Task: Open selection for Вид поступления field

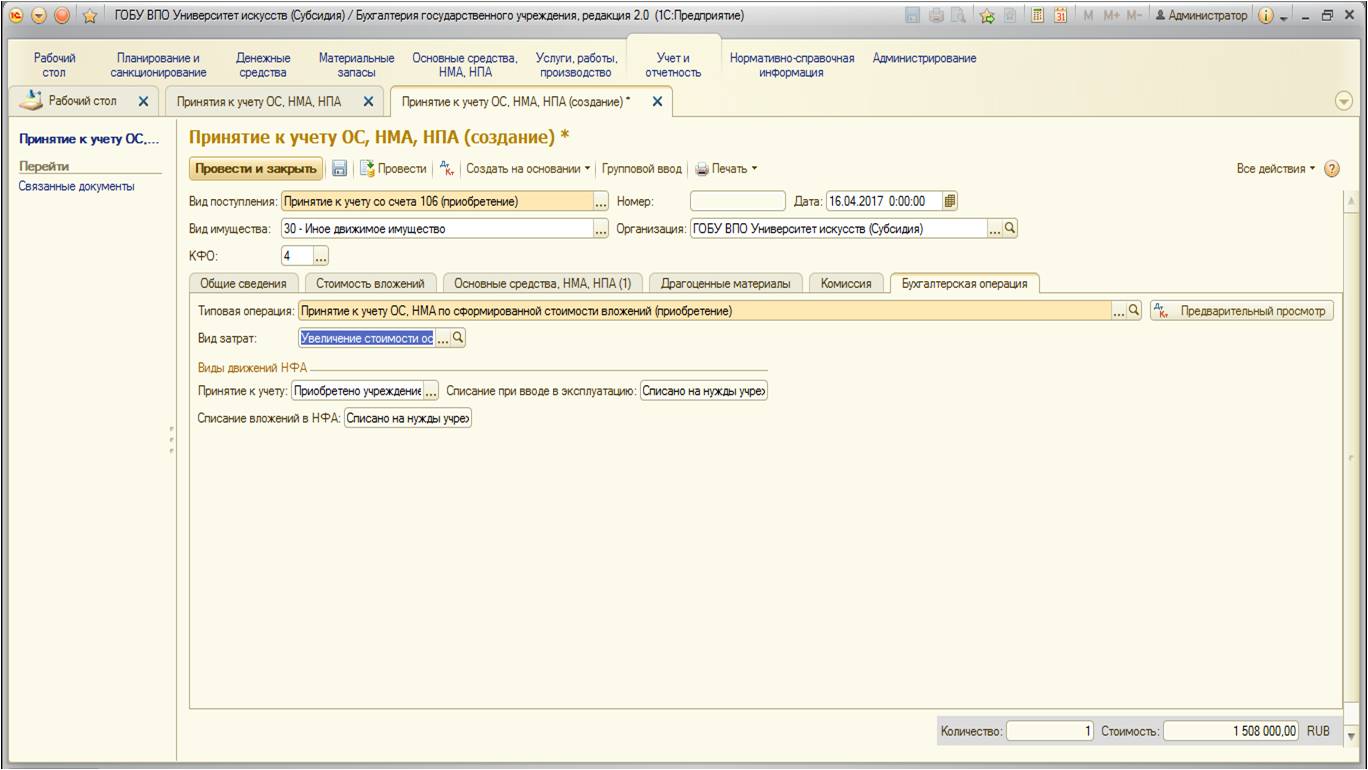Action: tap(601, 201)
